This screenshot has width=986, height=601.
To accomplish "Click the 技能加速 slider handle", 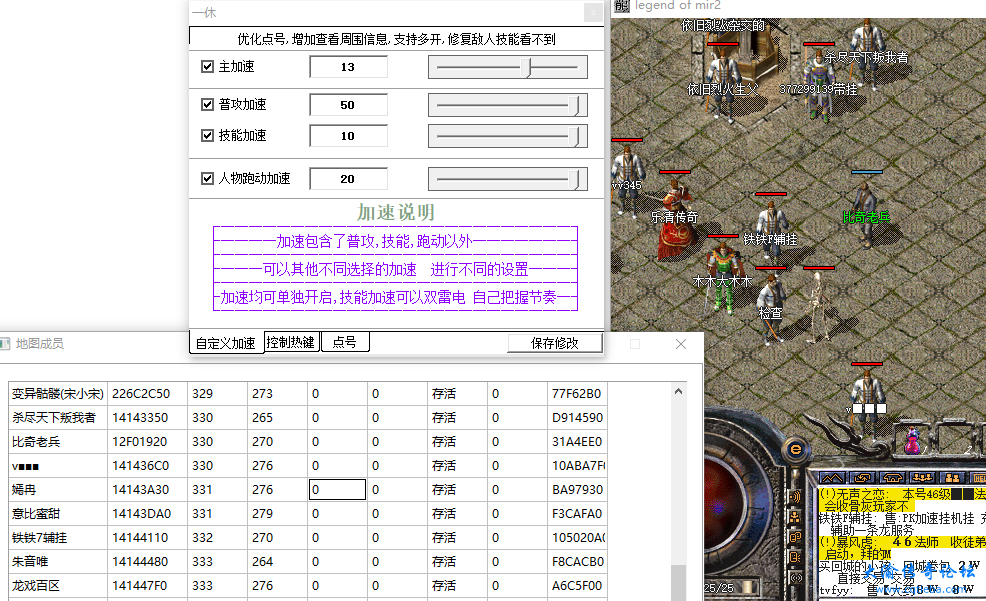I will point(575,136).
